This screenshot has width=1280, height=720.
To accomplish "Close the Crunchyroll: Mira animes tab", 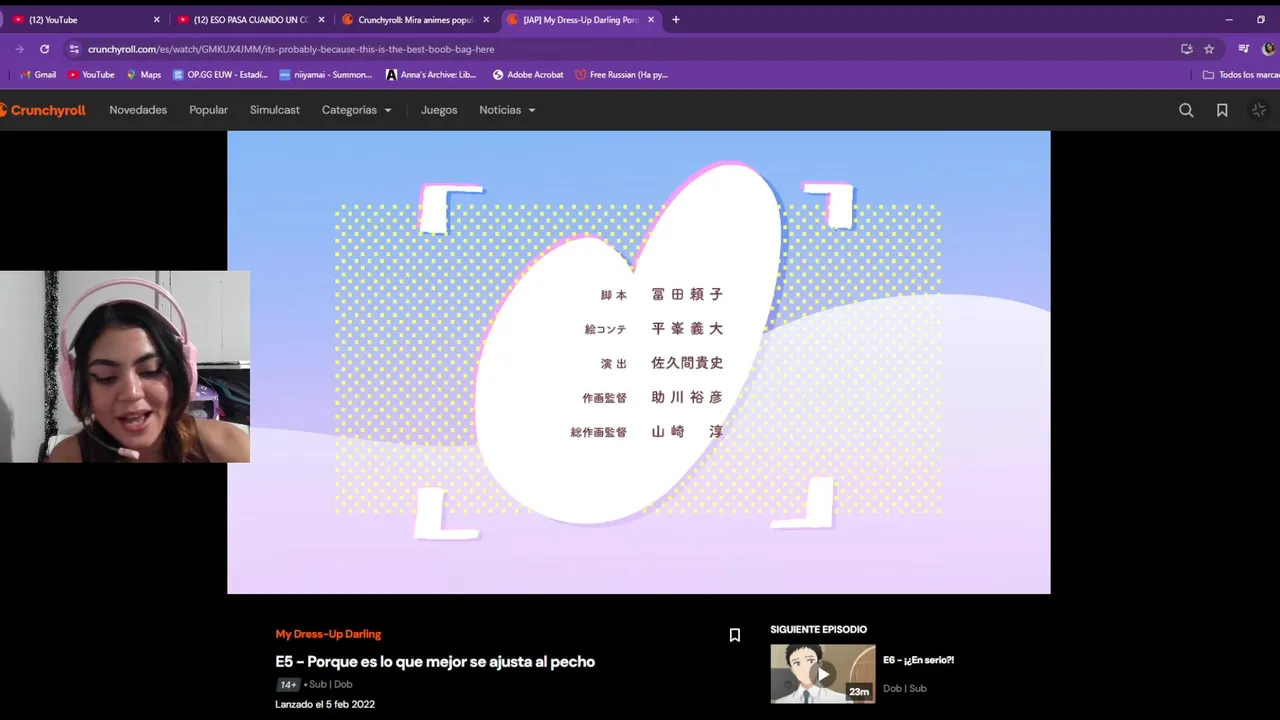I will pyautogui.click(x=486, y=20).
